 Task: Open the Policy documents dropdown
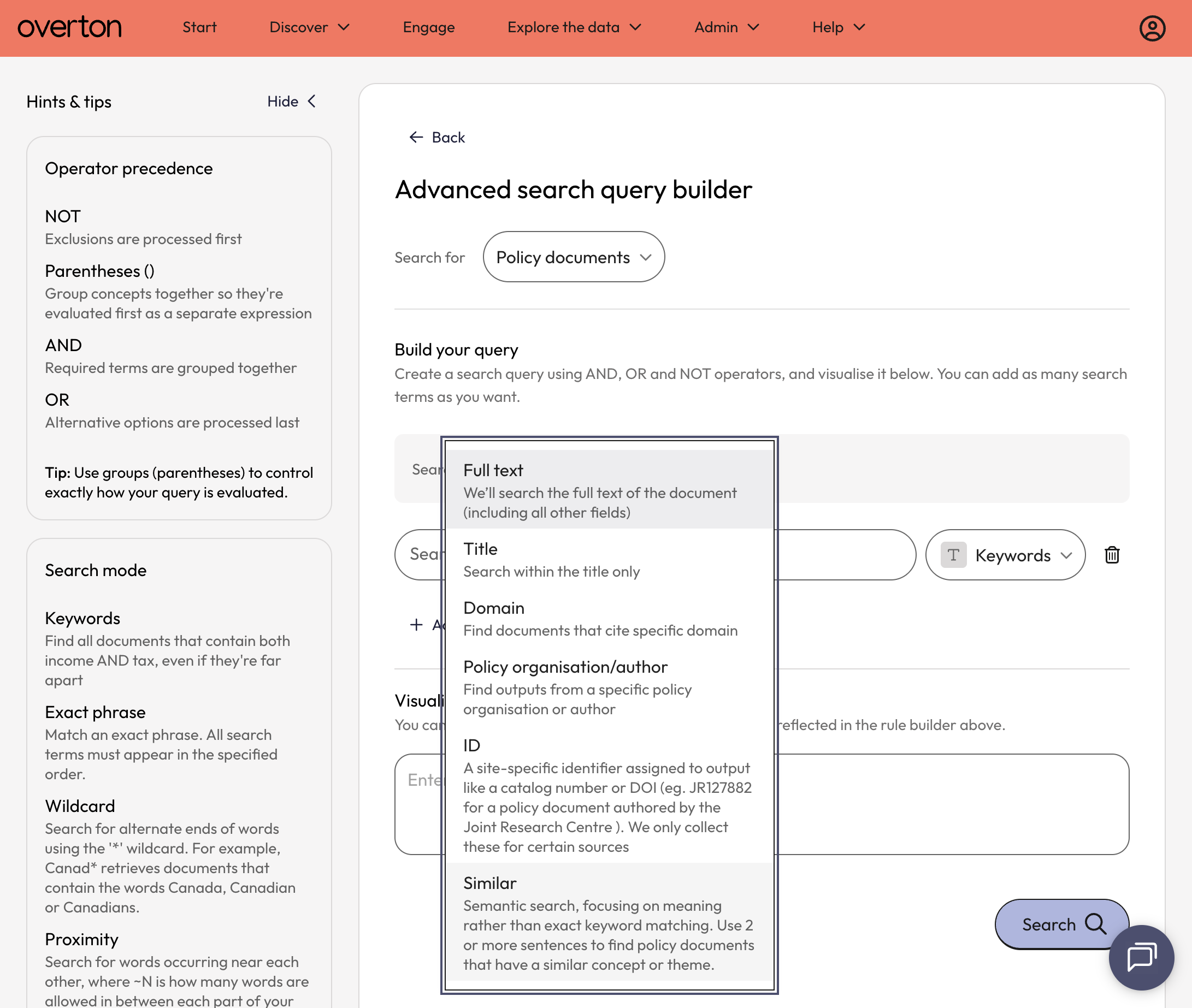(574, 257)
